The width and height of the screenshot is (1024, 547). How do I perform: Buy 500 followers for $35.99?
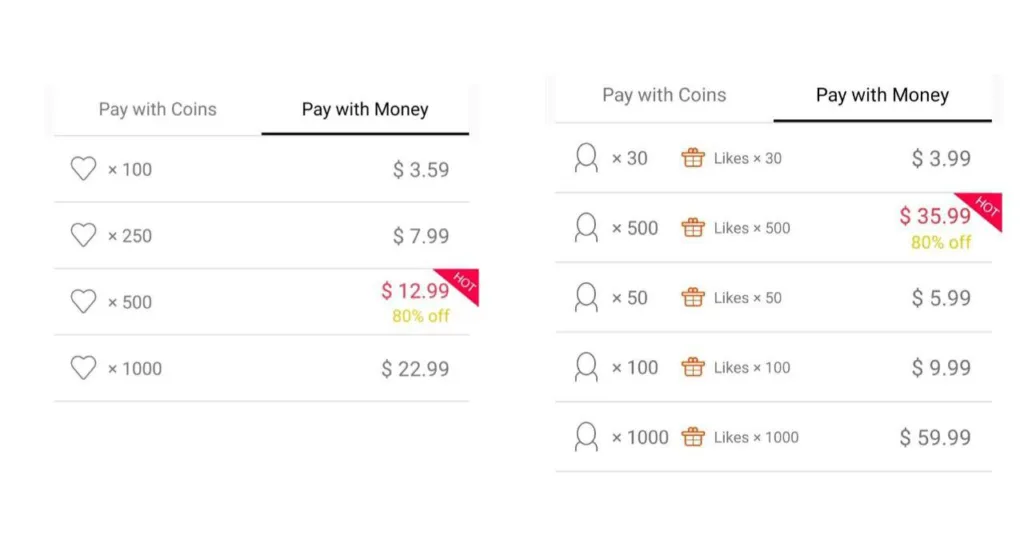tap(935, 216)
